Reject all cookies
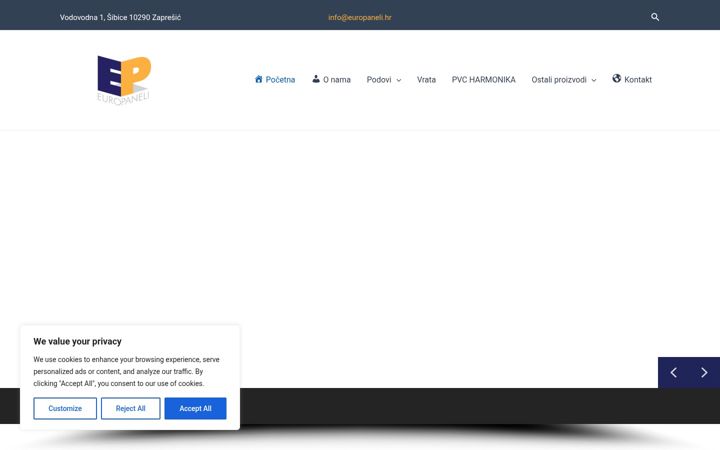This screenshot has width=720, height=450. [x=130, y=408]
